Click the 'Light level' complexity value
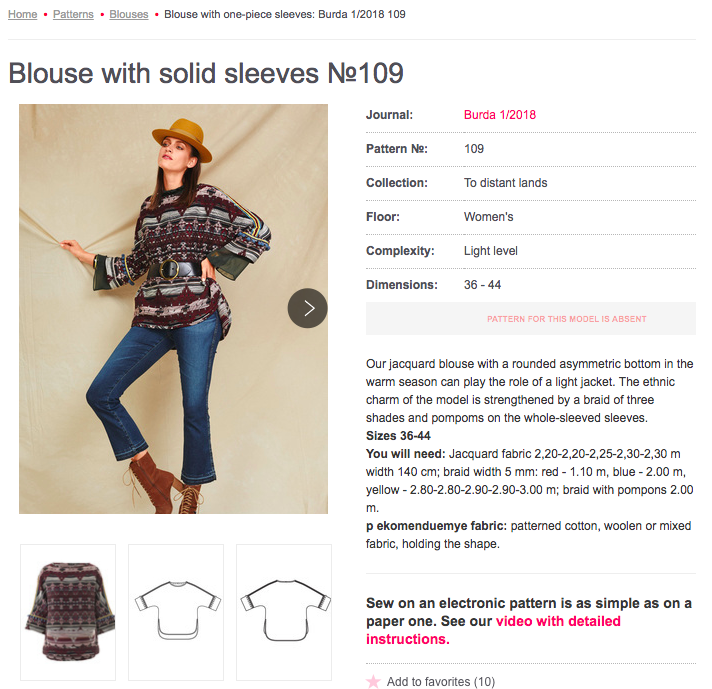 click(491, 251)
